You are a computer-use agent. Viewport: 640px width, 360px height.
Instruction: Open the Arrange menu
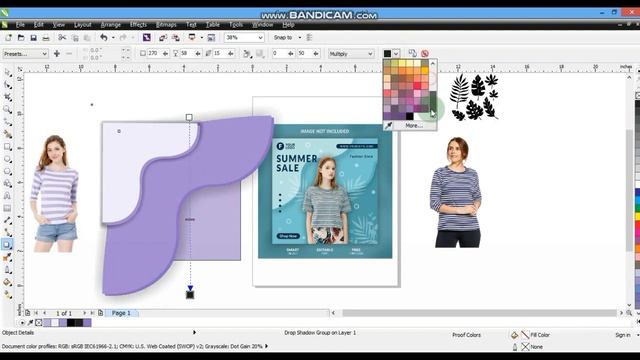click(111, 24)
